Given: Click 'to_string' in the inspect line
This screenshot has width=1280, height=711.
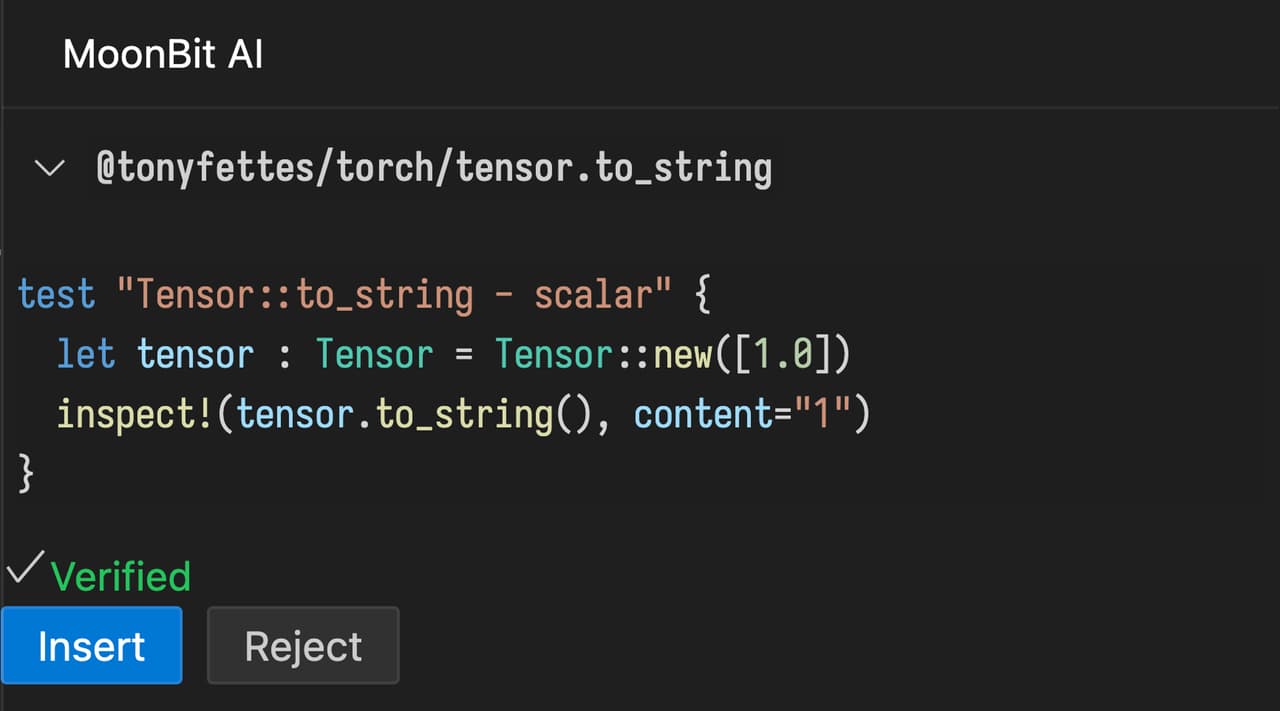Looking at the screenshot, I should click(464, 413).
